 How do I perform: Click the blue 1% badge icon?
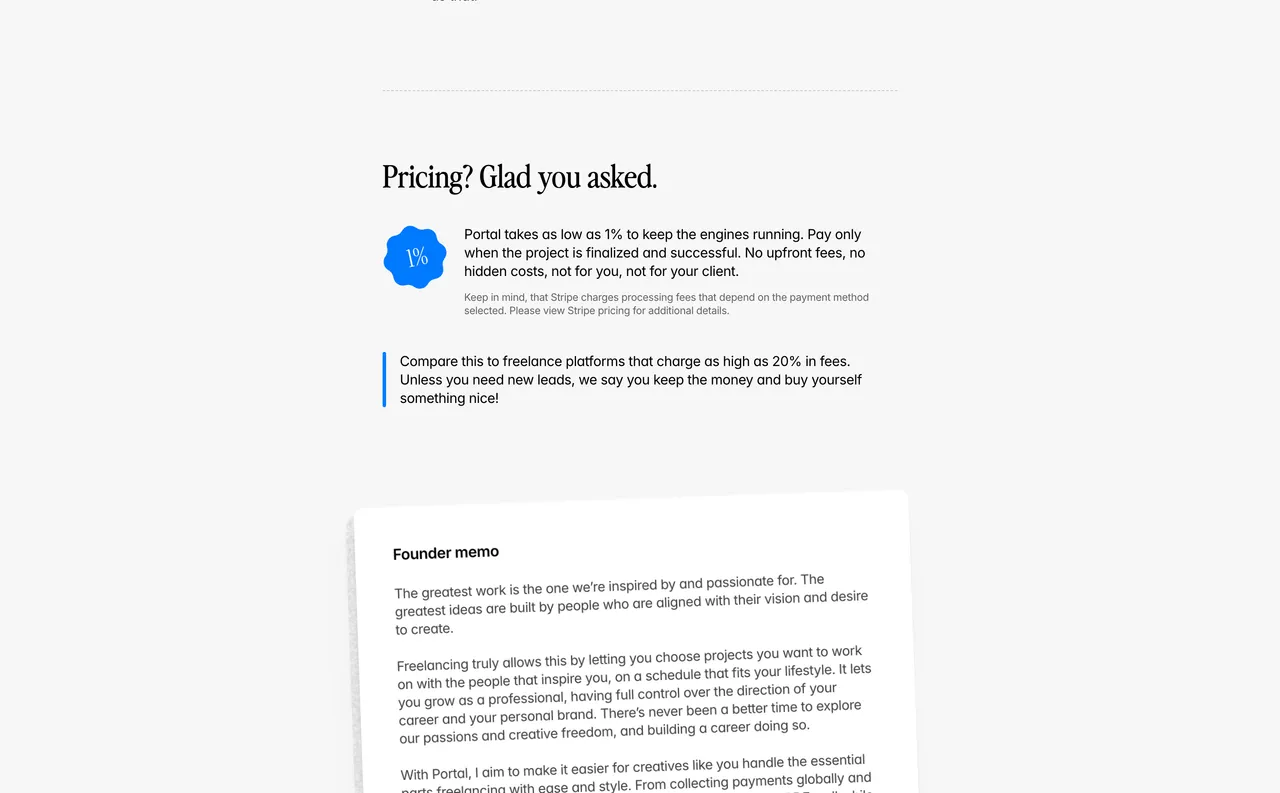(415, 257)
